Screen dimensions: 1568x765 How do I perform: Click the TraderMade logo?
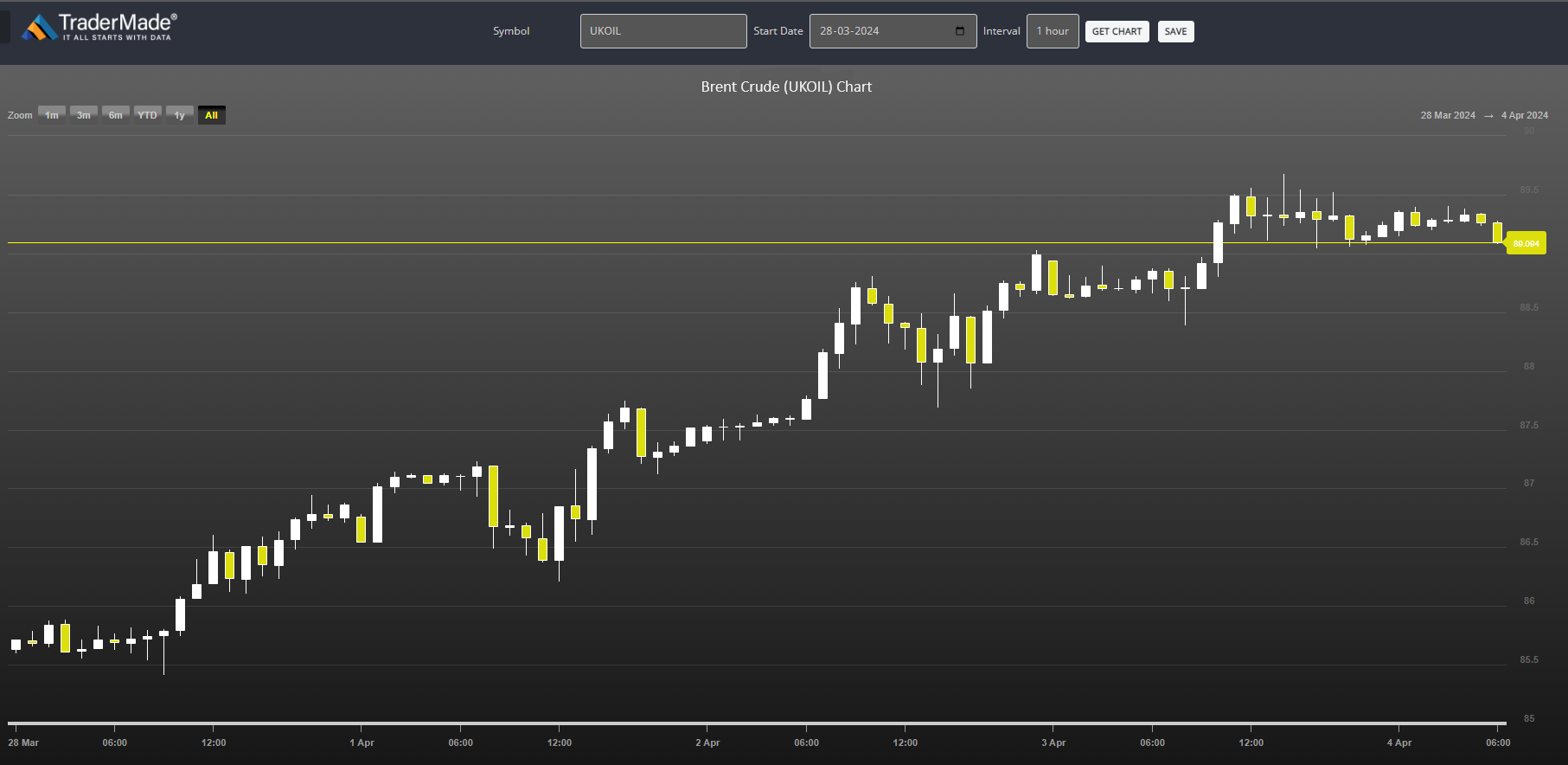tap(99, 27)
